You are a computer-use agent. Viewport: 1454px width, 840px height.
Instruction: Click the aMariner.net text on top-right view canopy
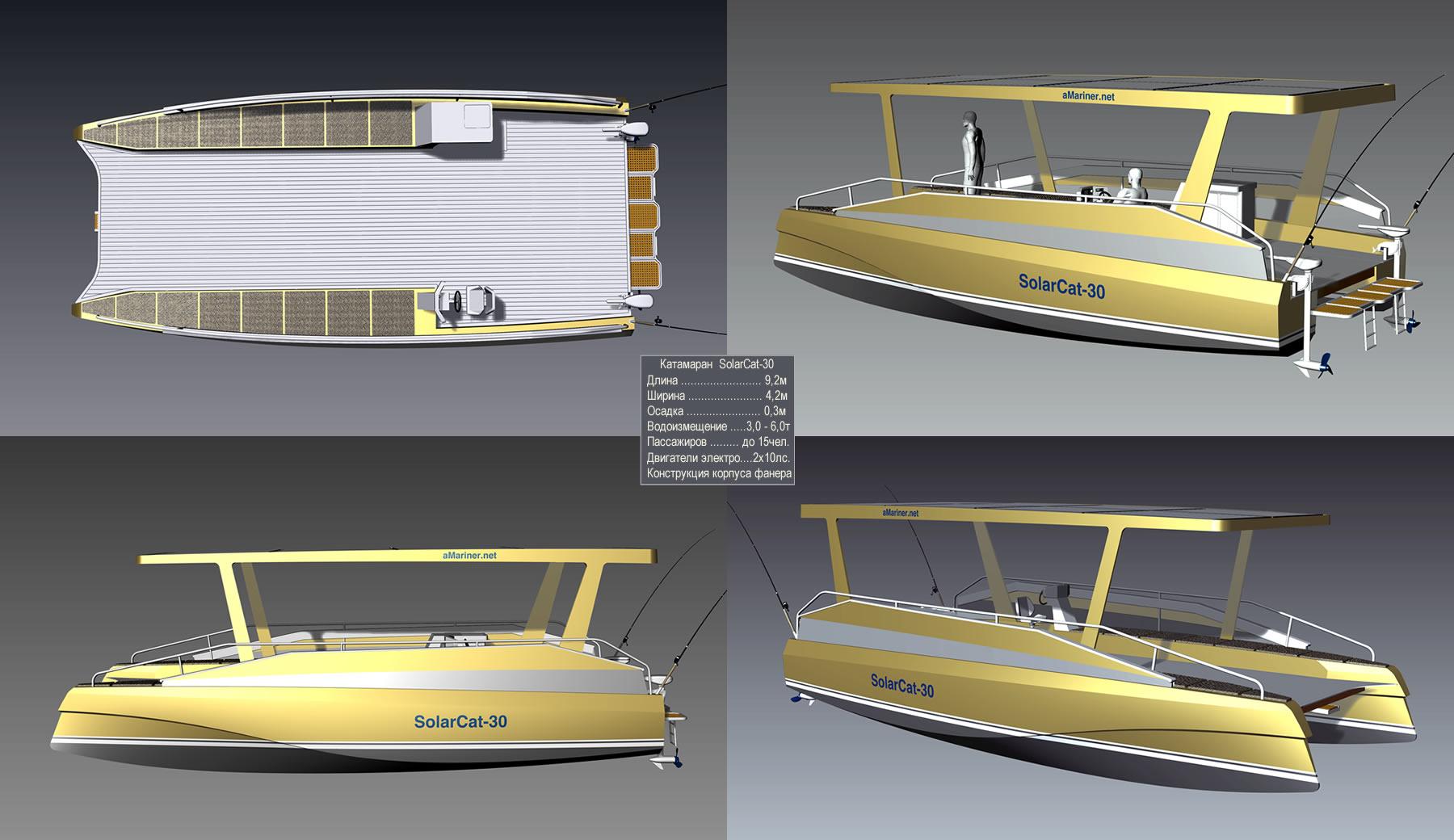pos(1089,96)
